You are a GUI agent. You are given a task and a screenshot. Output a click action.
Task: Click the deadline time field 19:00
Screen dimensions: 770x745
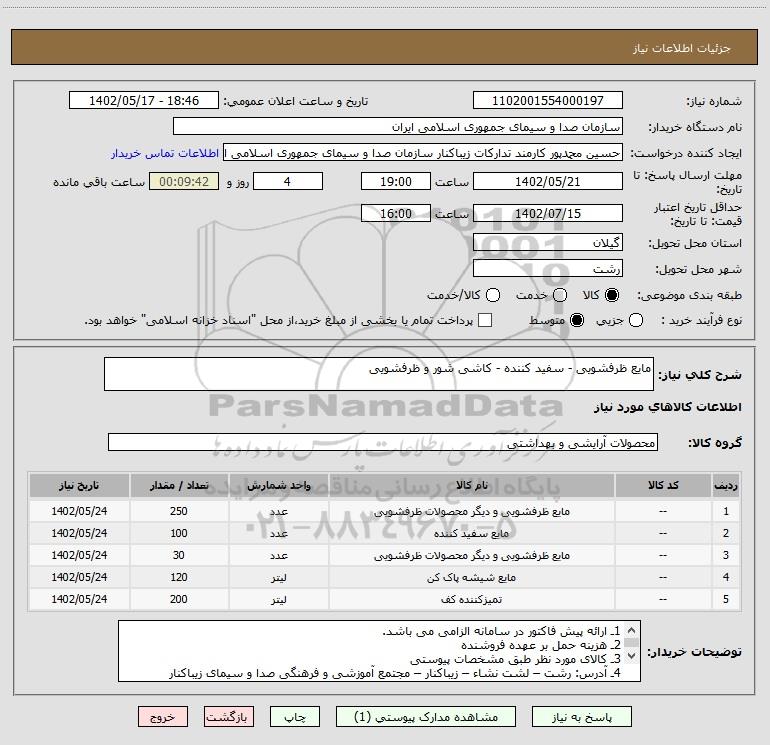pyautogui.click(x=396, y=182)
